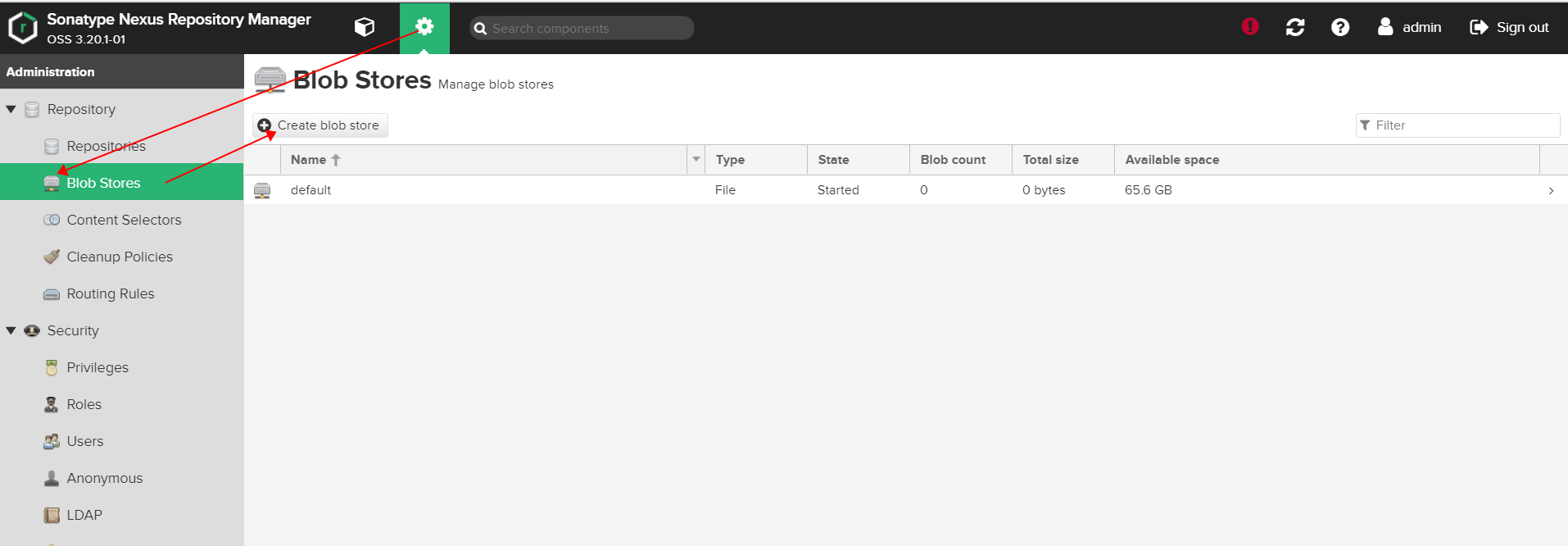
Task: Click the Repository section label
Action: pos(81,109)
